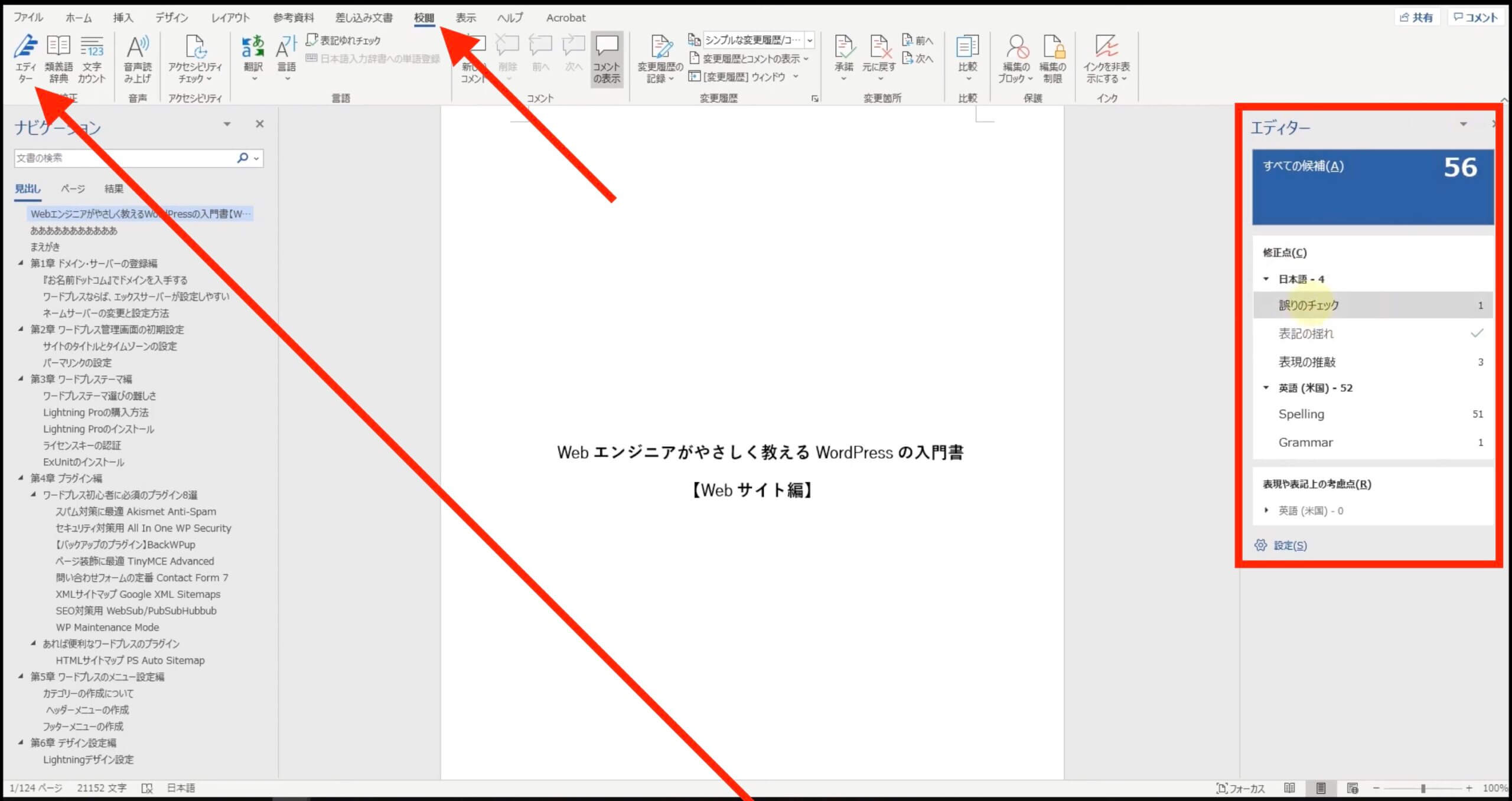The height and width of the screenshot is (801, 1512).
Task: Switch to Print Layout view in status bar
Action: (1321, 788)
